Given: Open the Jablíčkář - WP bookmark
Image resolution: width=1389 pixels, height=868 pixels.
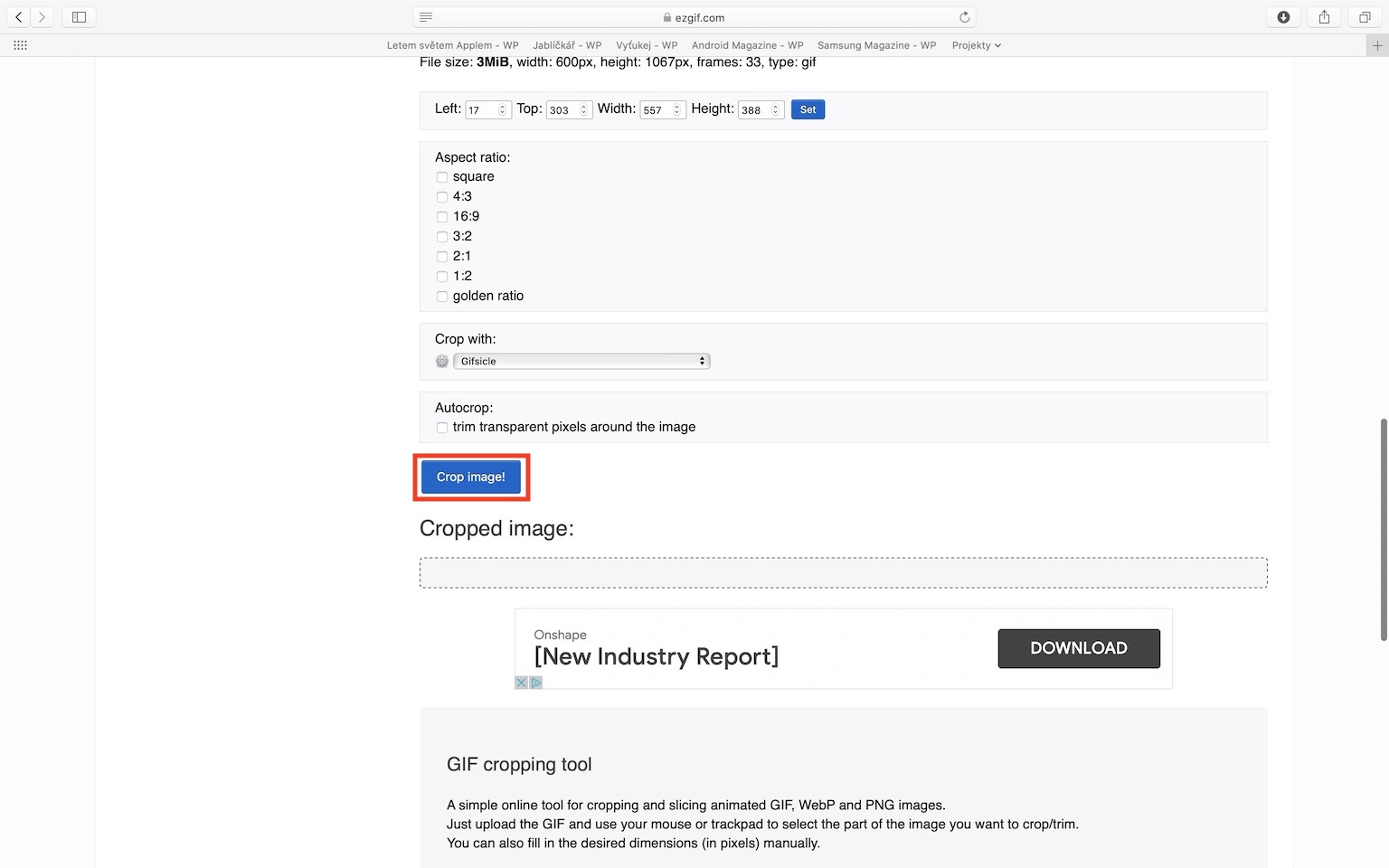Looking at the screenshot, I should tap(567, 45).
